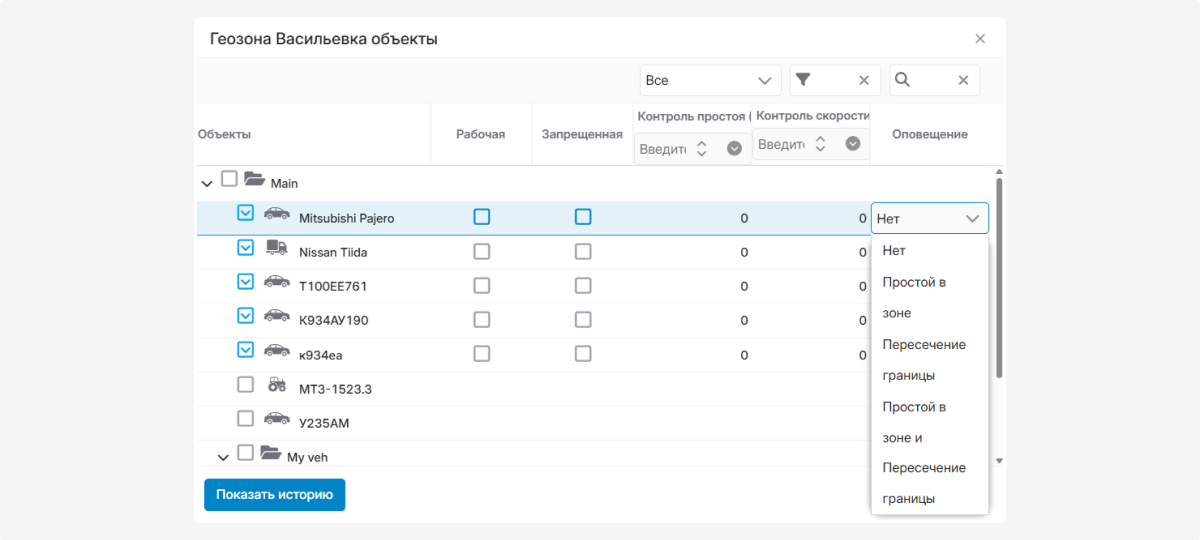Click the up arrow in Контроль простоя stepper
The width and height of the screenshot is (1200, 540).
[x=702, y=143]
